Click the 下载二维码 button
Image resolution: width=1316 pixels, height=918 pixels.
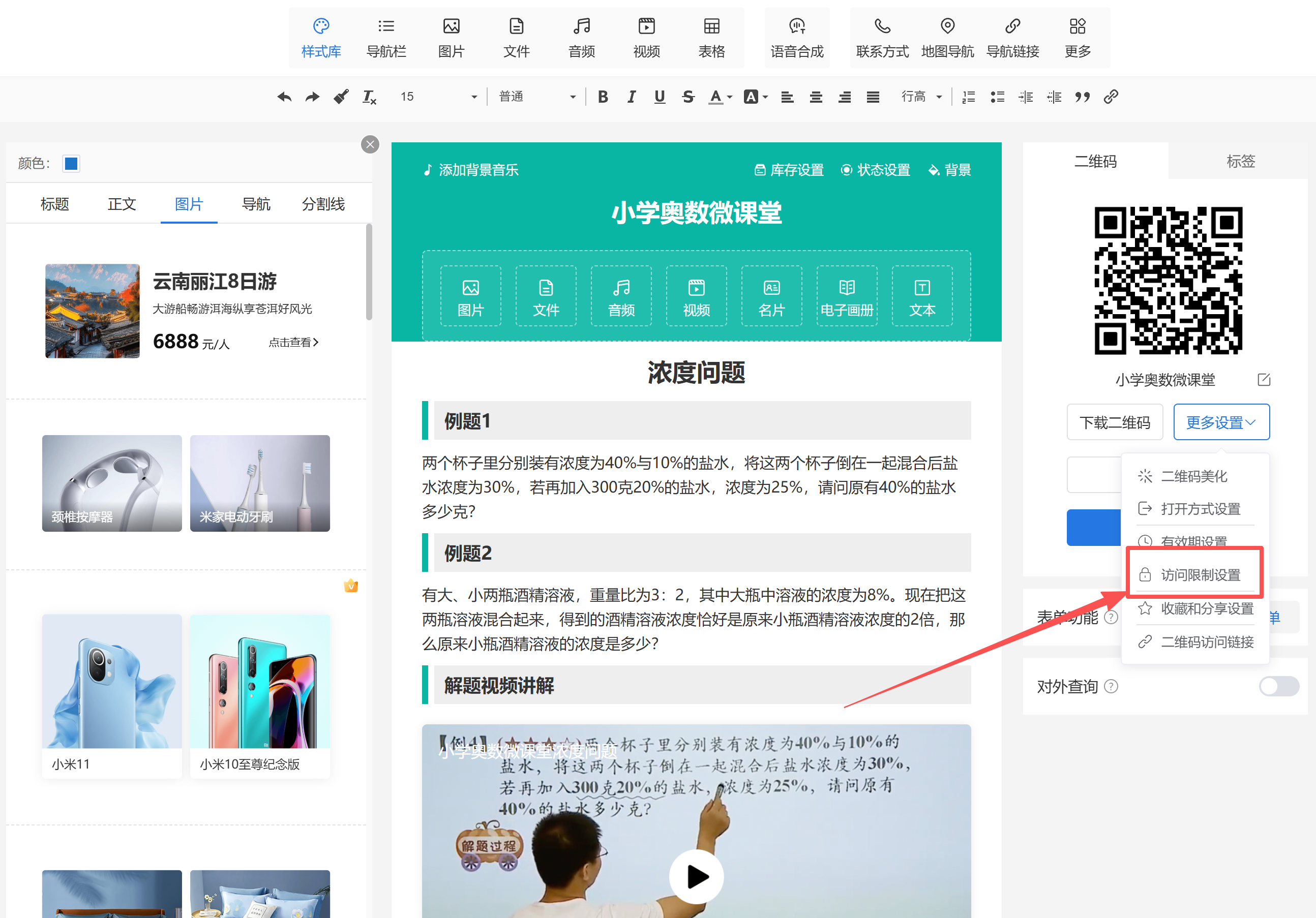point(1115,422)
